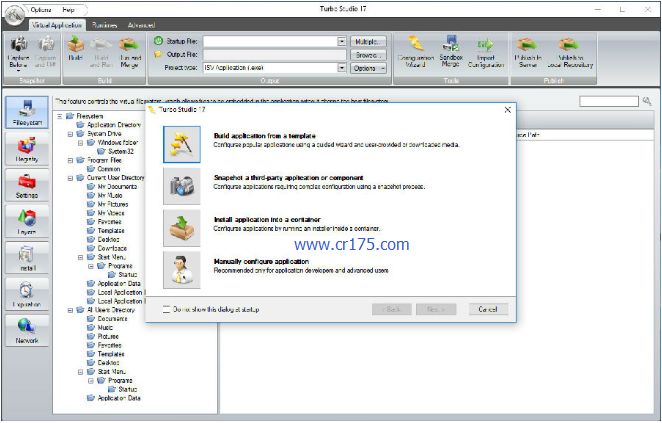662x423 pixels.
Task: Click the filesystem search box
Action: point(609,101)
